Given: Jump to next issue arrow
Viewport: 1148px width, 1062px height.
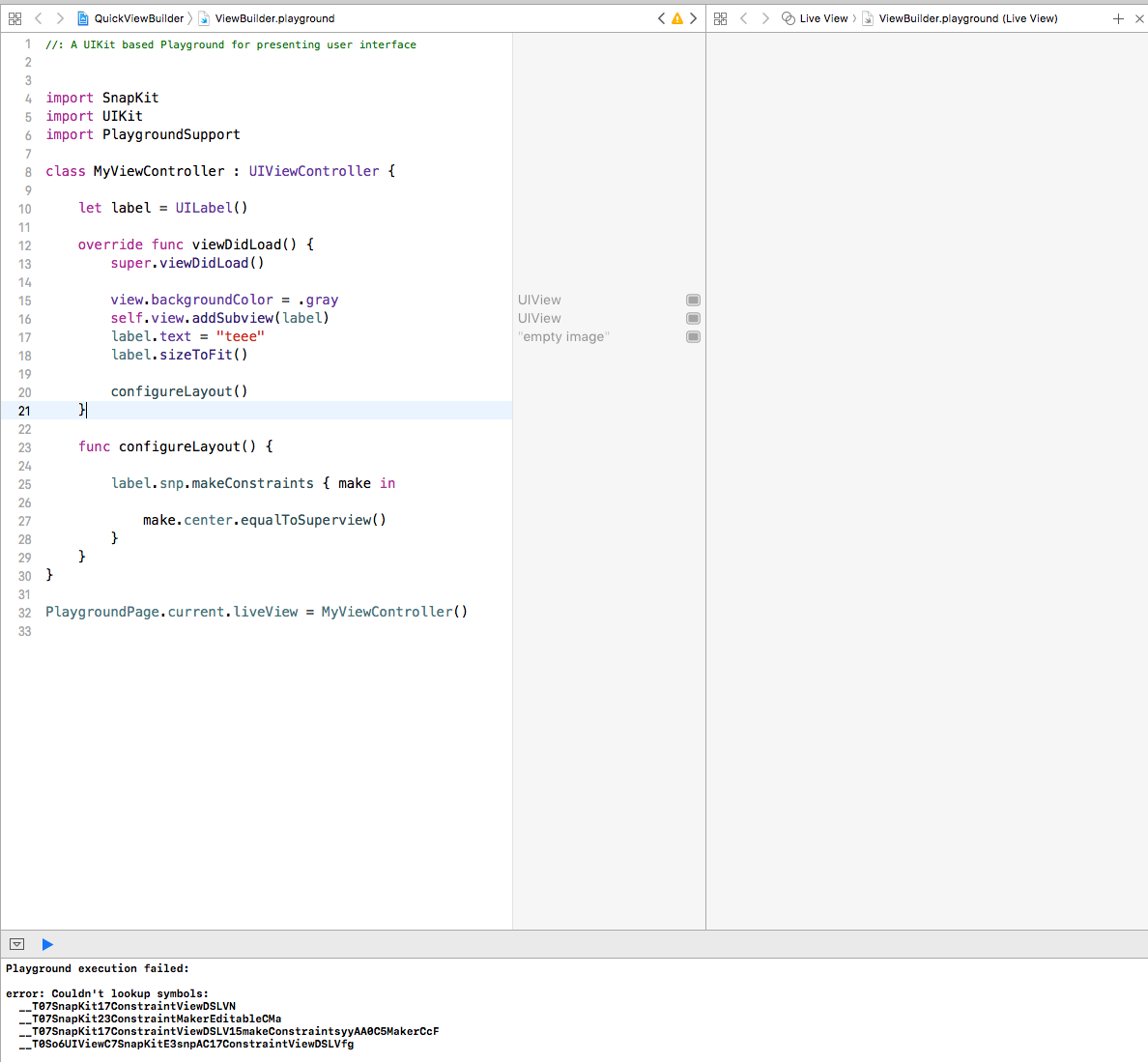Looking at the screenshot, I should point(693,18).
